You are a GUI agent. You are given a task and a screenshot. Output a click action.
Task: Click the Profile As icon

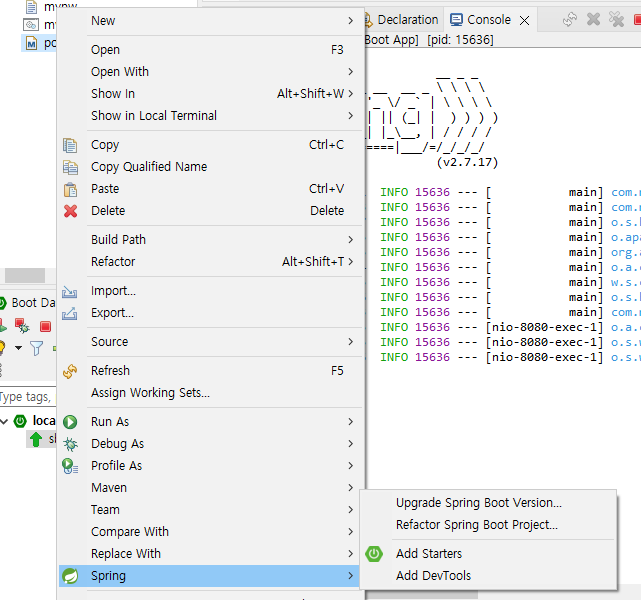point(70,466)
